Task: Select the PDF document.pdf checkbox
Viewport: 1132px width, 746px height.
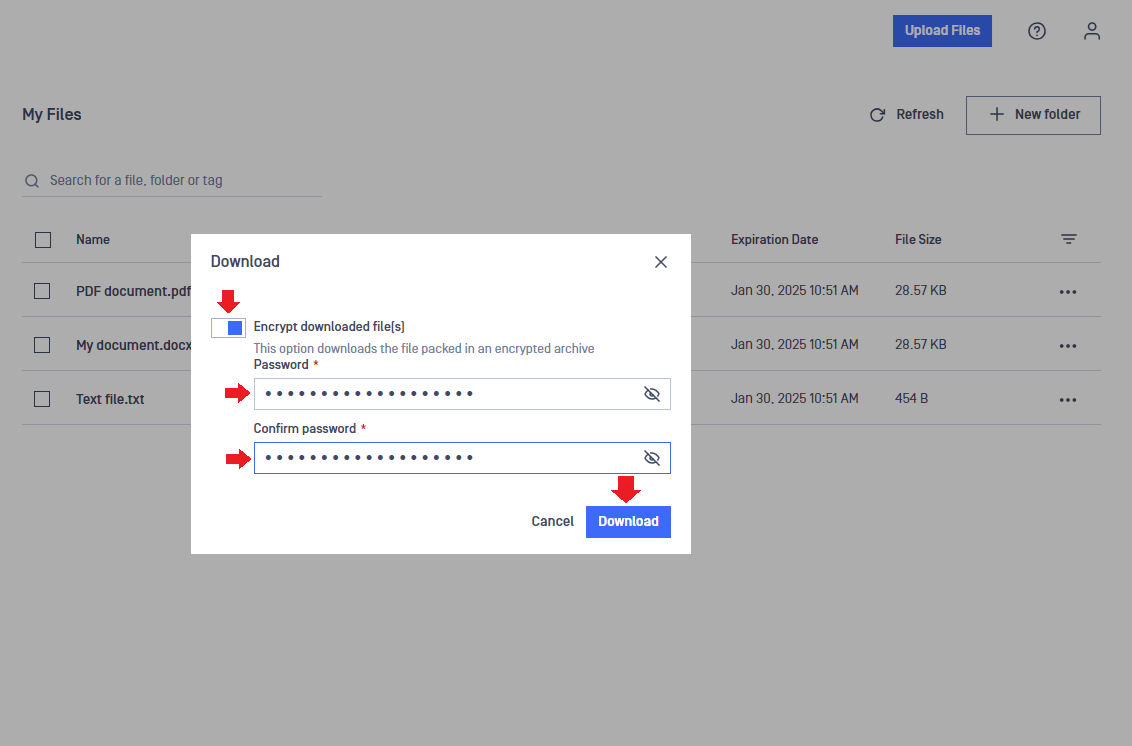Action: pos(42,291)
